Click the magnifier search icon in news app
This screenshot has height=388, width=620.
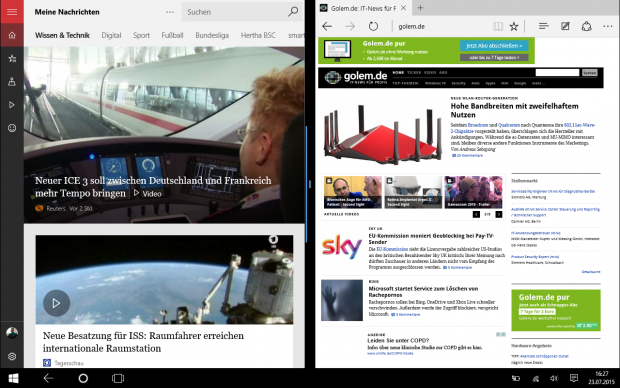click(293, 12)
